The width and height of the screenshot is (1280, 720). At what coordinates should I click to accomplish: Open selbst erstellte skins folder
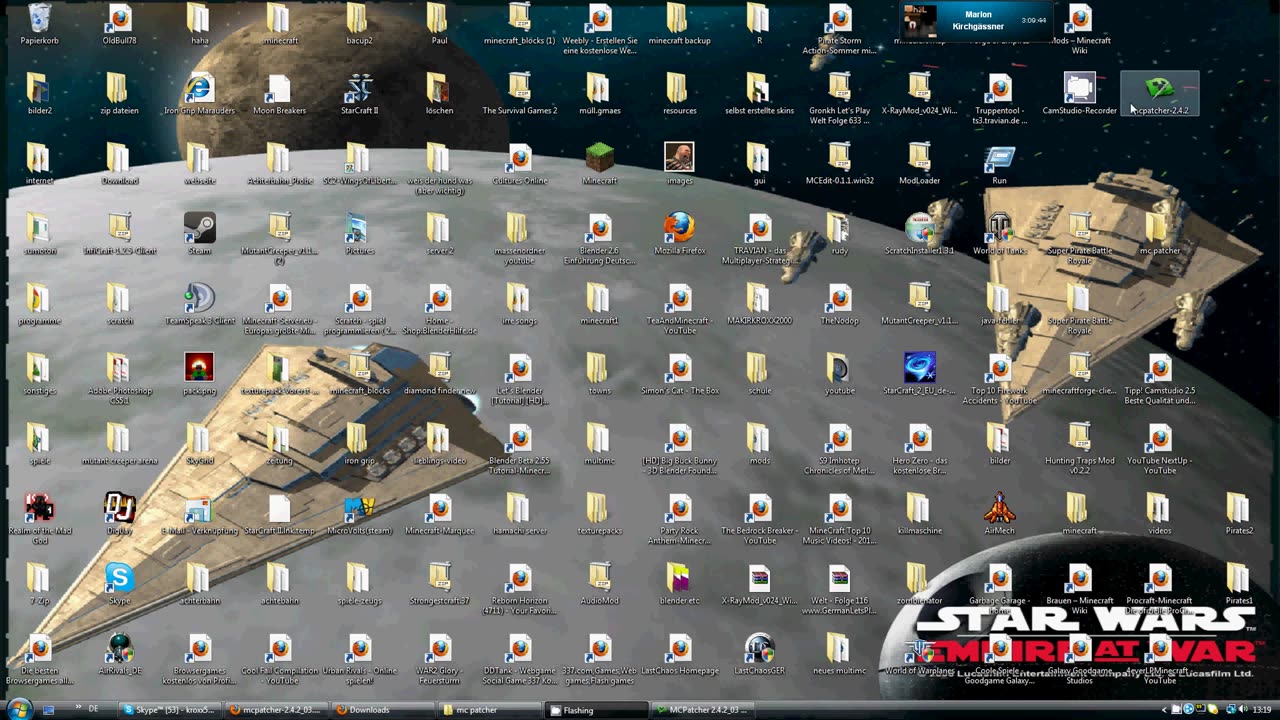[759, 95]
